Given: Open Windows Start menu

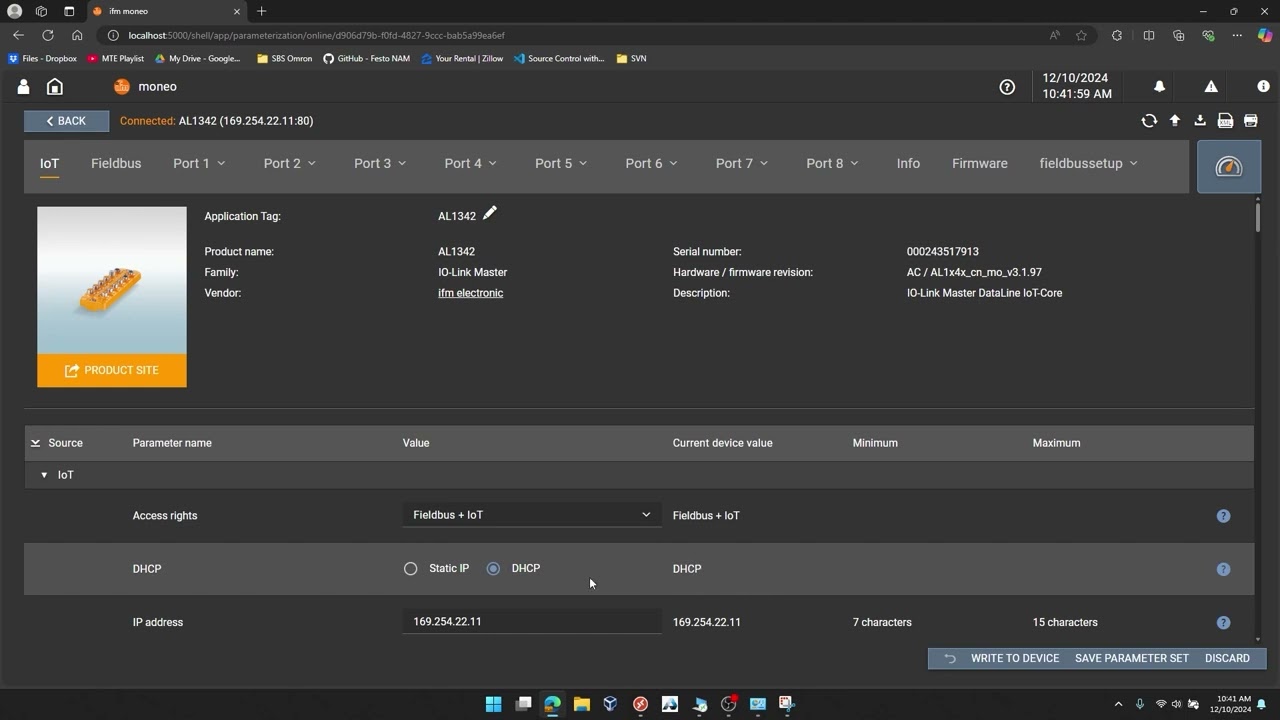Looking at the screenshot, I should coord(493,704).
